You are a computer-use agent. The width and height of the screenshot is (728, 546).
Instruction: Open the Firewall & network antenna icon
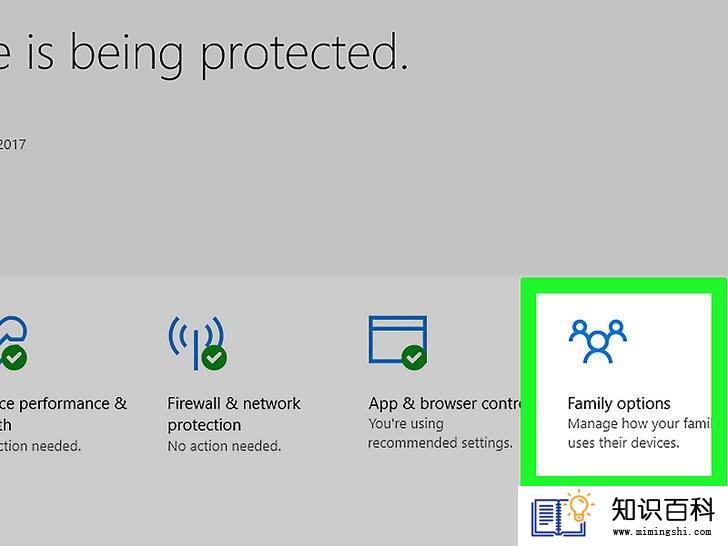(197, 343)
